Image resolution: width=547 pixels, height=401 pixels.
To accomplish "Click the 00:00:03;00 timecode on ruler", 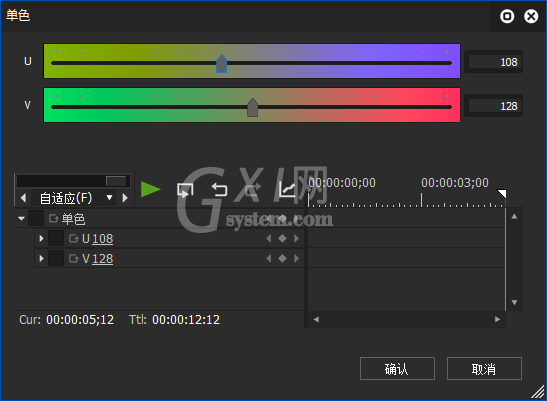I will click(455, 183).
